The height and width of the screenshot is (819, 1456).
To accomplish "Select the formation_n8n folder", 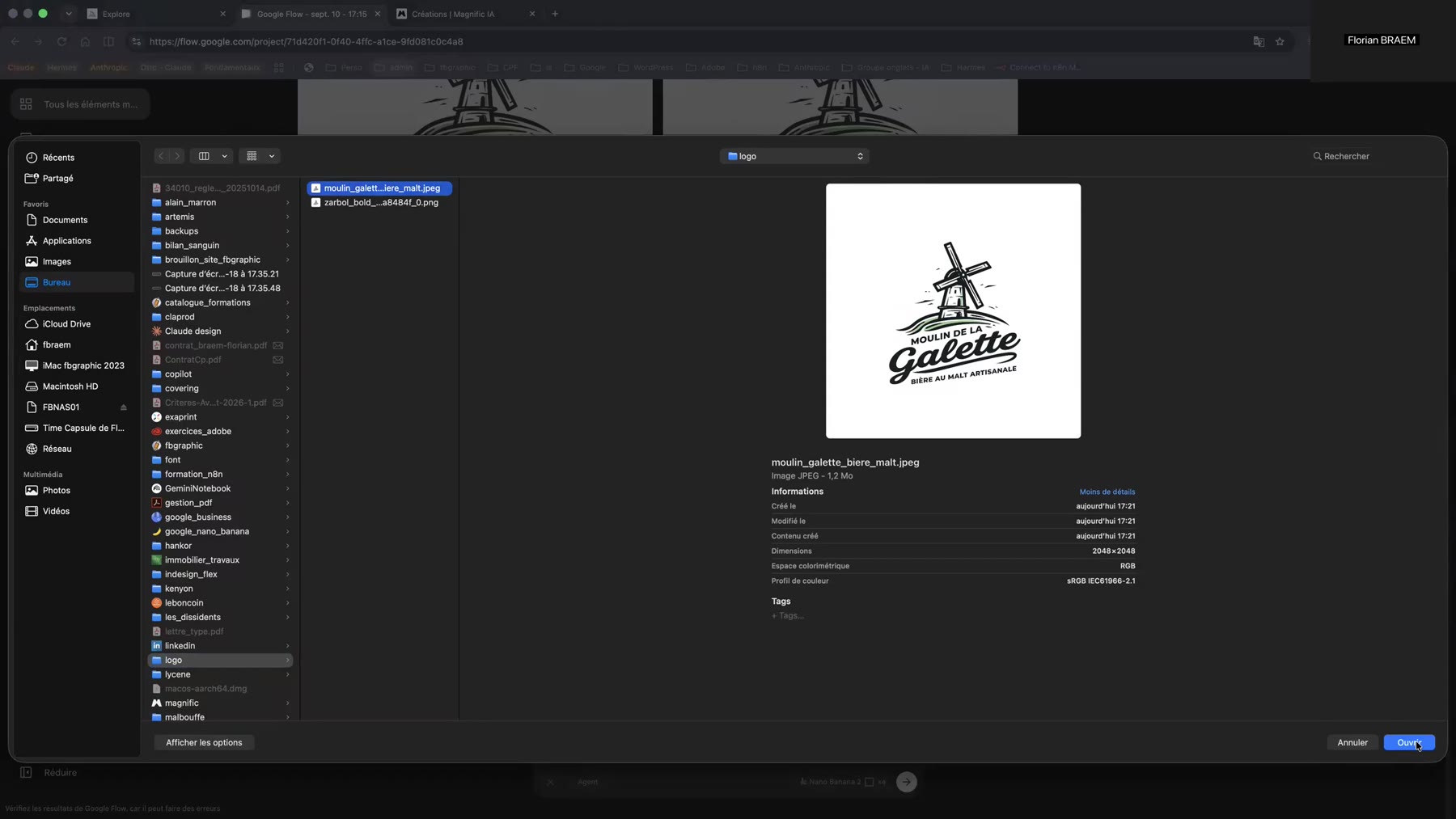I will pyautogui.click(x=220, y=475).
